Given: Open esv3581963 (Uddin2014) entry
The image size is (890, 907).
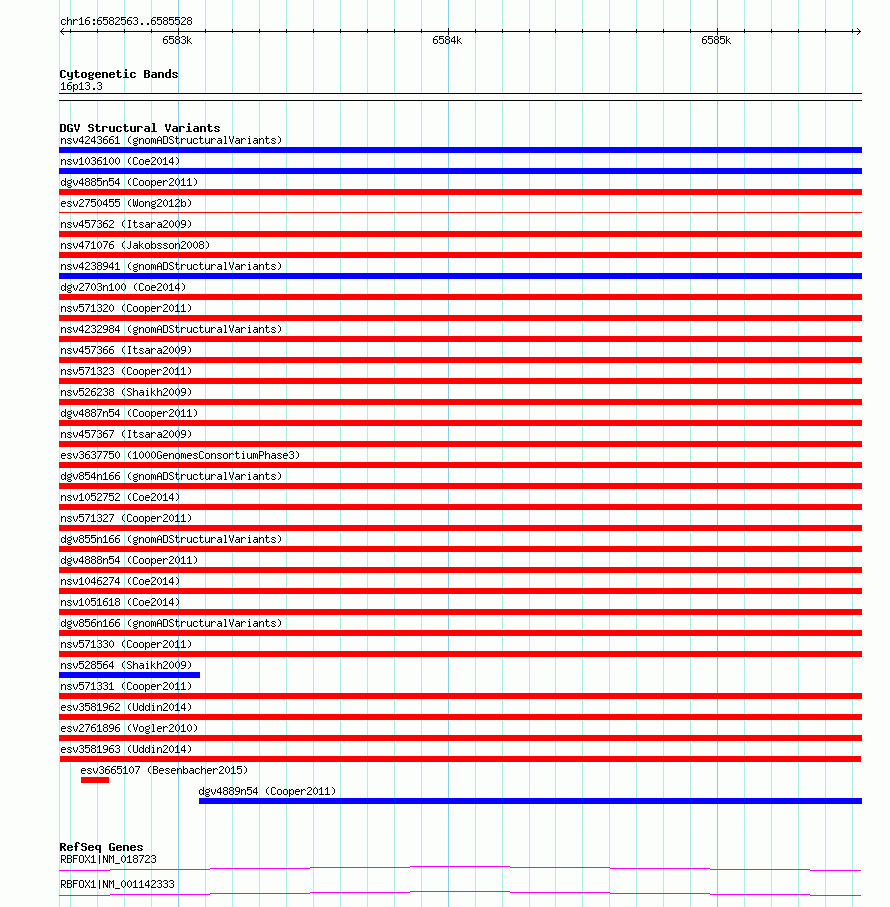Looking at the screenshot, I should pyautogui.click(x=125, y=750).
